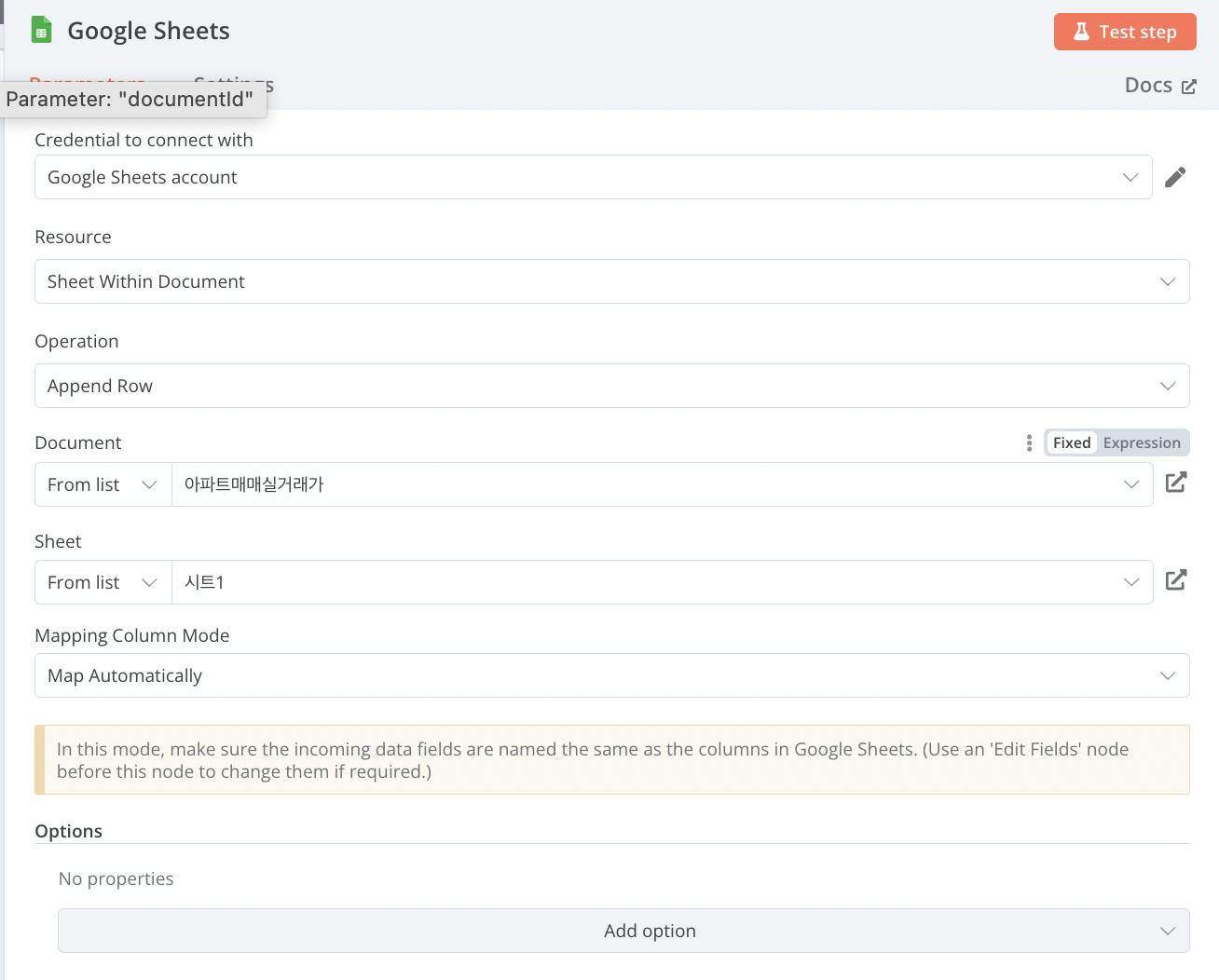Click the three-dot Document parameter menu
The height and width of the screenshot is (980, 1219).
click(1029, 443)
